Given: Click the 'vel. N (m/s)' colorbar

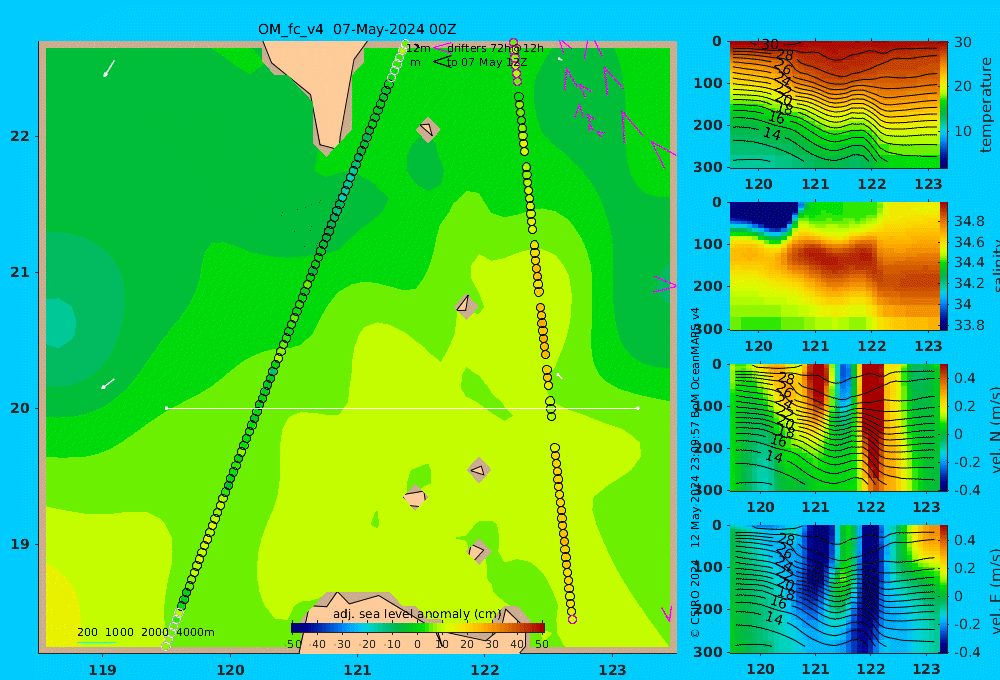Looking at the screenshot, I should click(944, 427).
